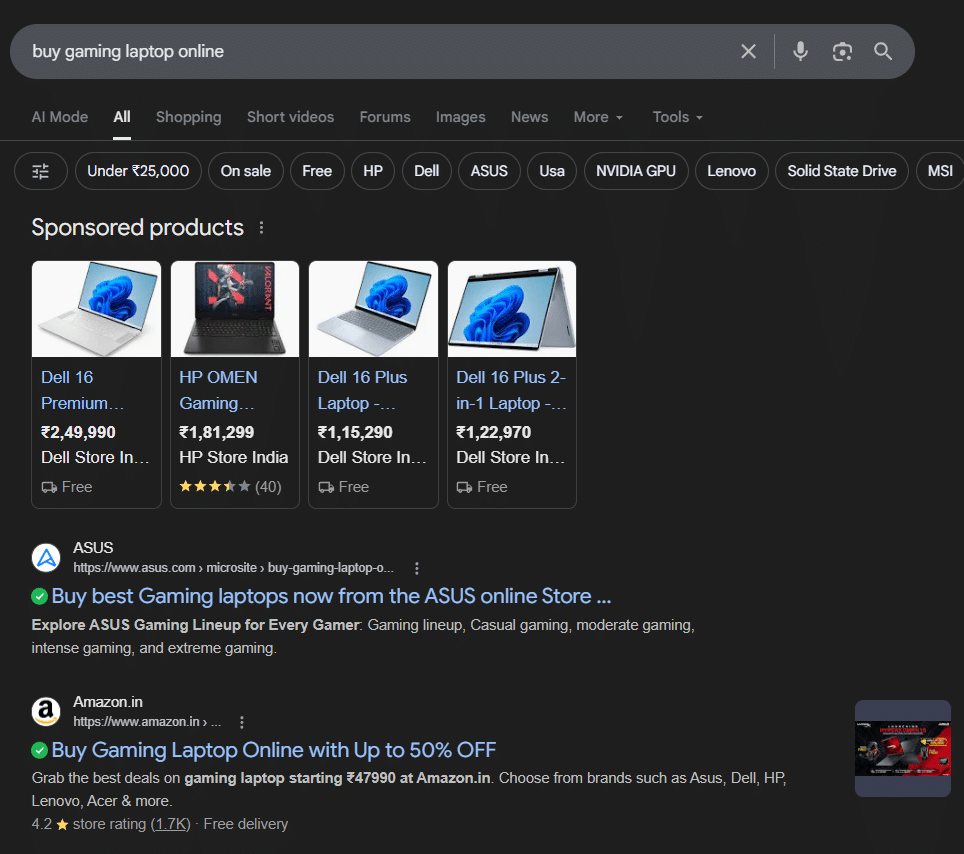Switch to the Shopping tab

point(188,117)
